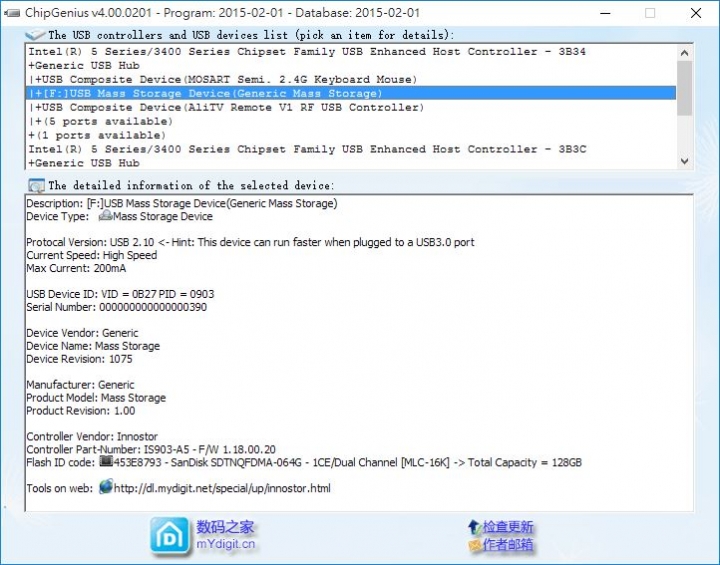The height and width of the screenshot is (565, 720).
Task: Click the update arrow icon next to 检查更新
Action: pos(474,526)
